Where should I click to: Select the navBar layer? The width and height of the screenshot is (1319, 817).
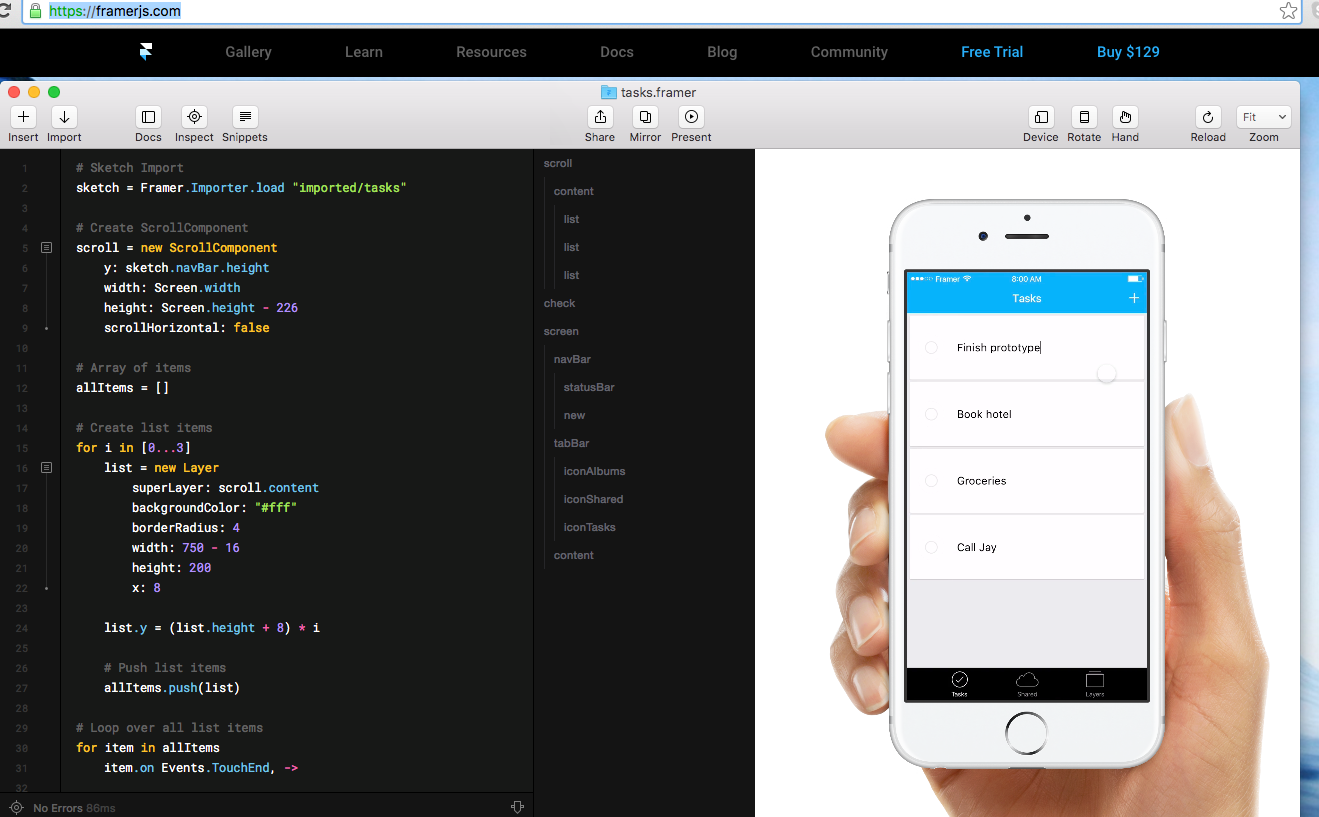point(572,359)
